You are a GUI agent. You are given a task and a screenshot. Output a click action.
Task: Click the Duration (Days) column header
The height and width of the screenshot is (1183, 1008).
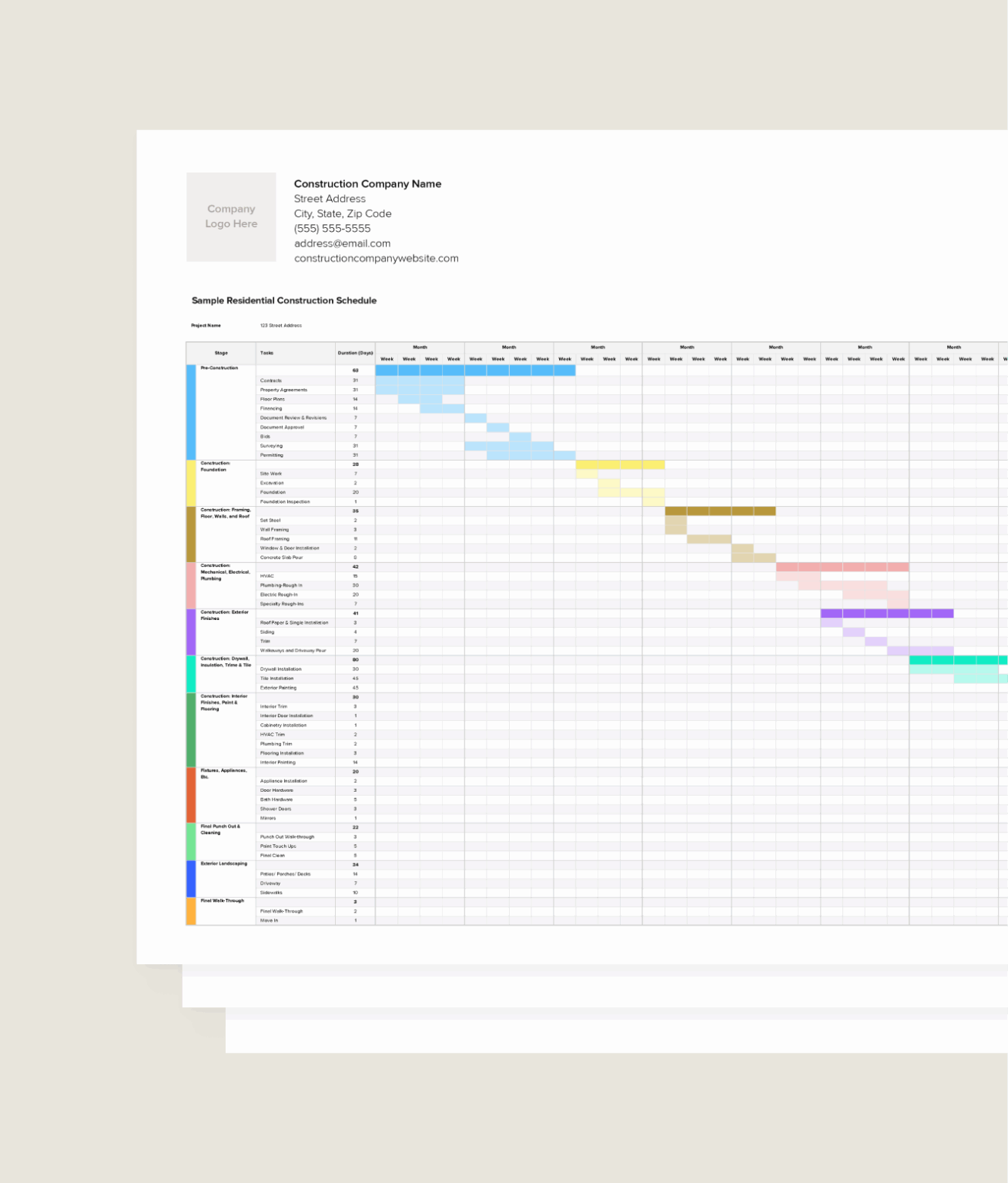click(x=355, y=353)
